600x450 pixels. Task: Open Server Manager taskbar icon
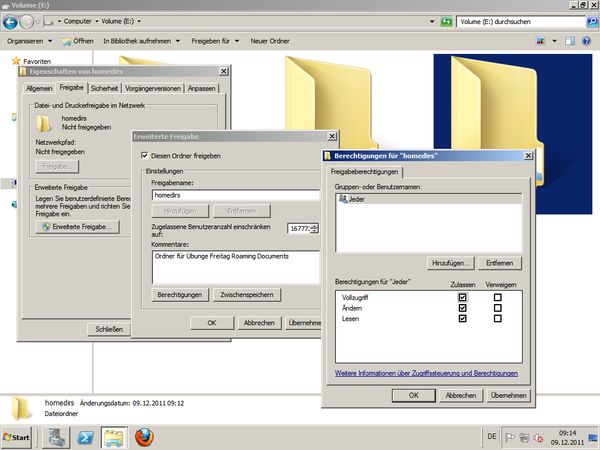tap(57, 437)
